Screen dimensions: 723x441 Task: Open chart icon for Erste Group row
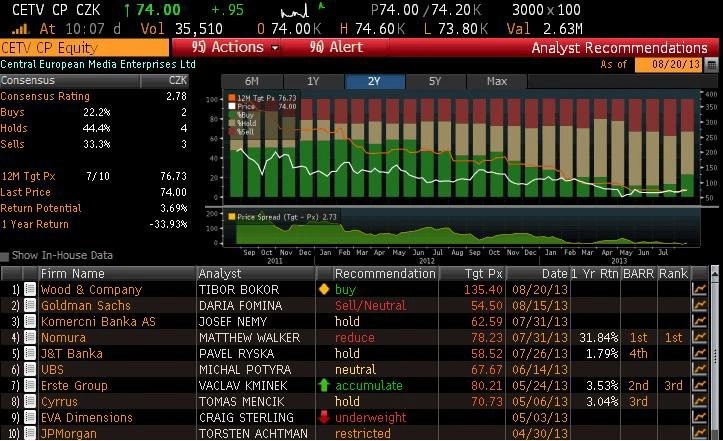(x=699, y=386)
